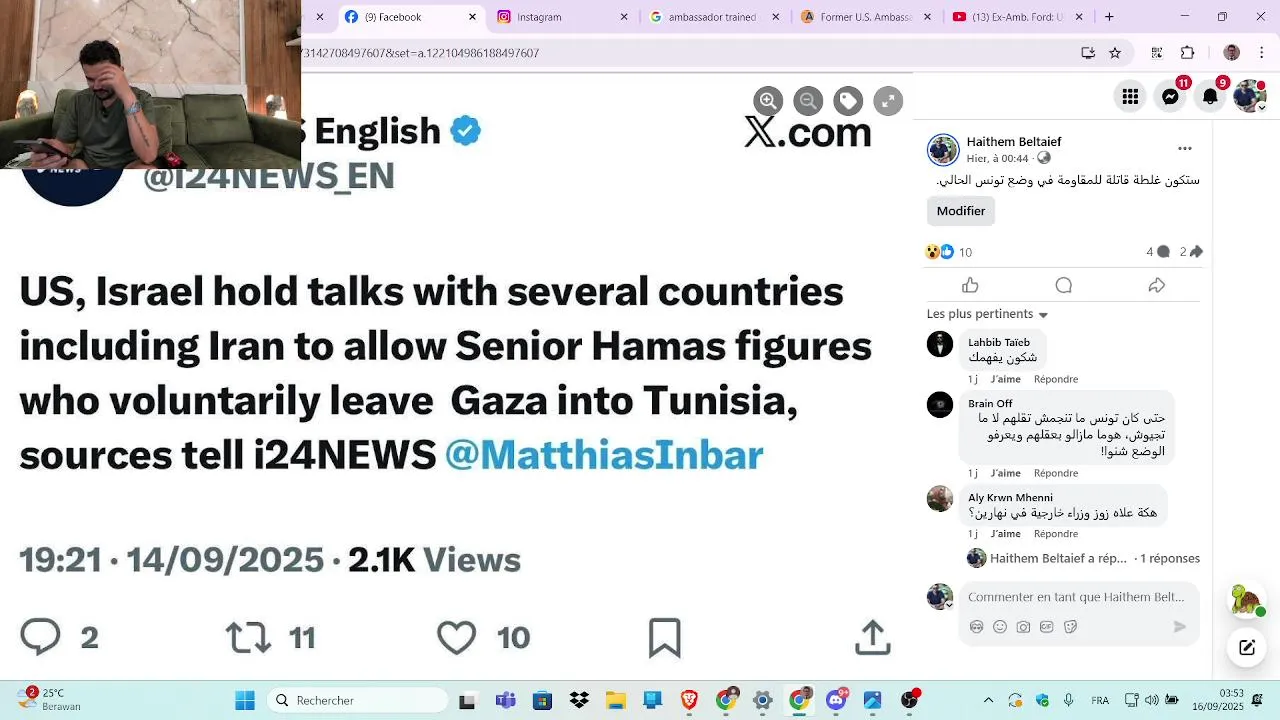Like the post with thumbs-up
The width and height of the screenshot is (1280, 720).
pos(970,286)
